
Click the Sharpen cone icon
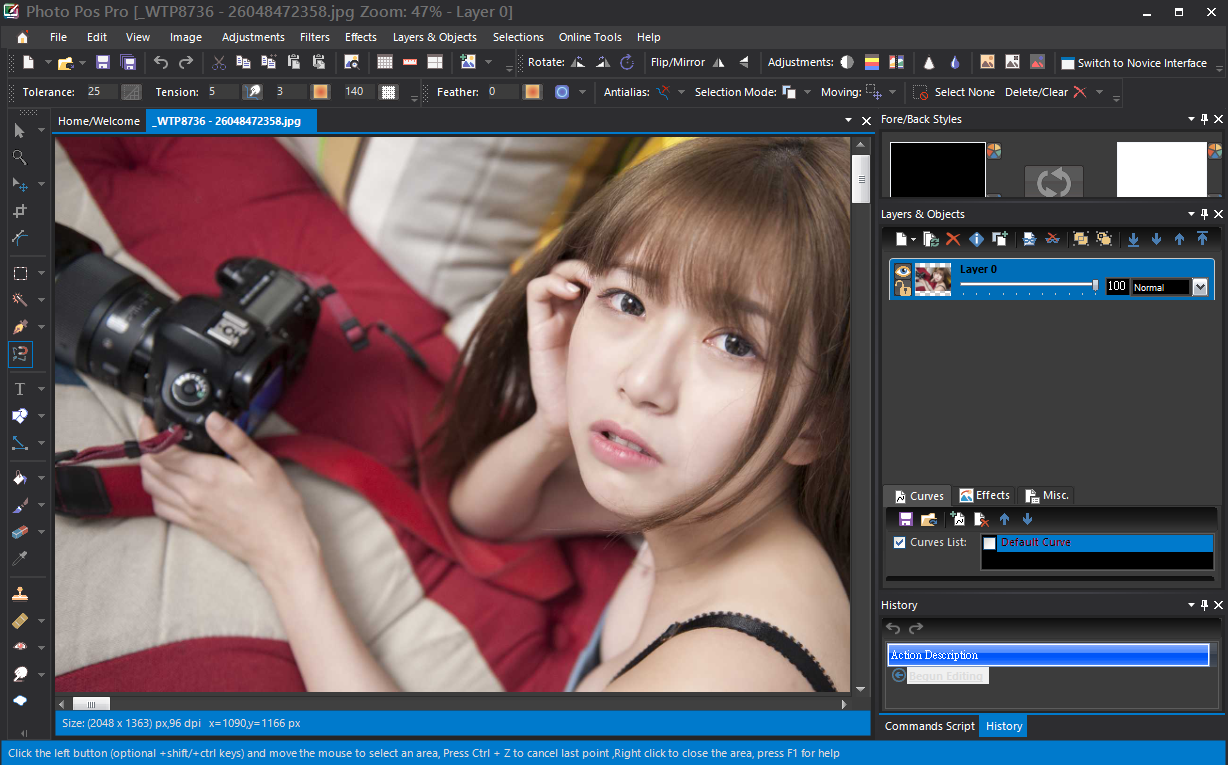(x=929, y=62)
